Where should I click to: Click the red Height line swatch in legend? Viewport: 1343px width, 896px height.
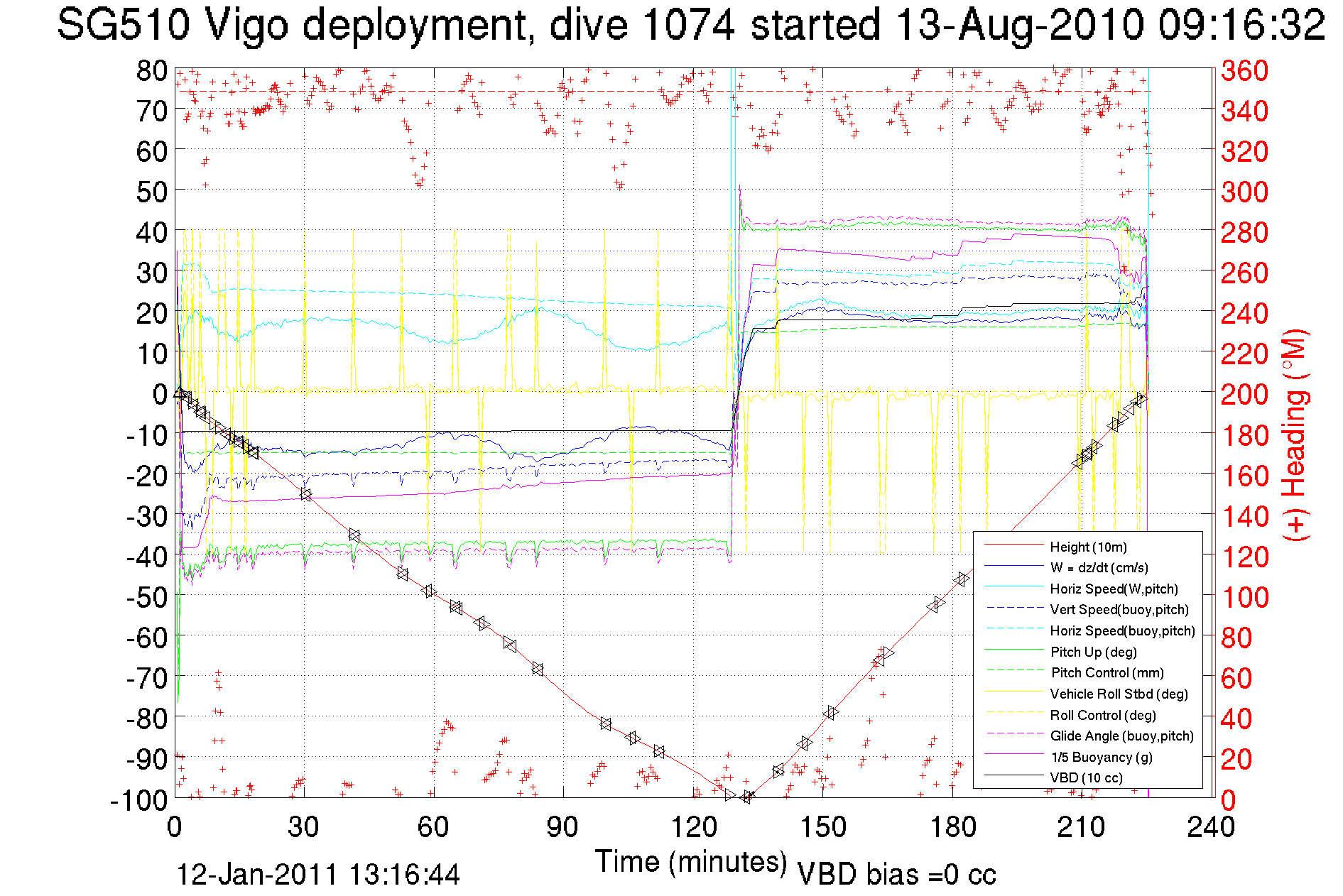pos(1013,545)
